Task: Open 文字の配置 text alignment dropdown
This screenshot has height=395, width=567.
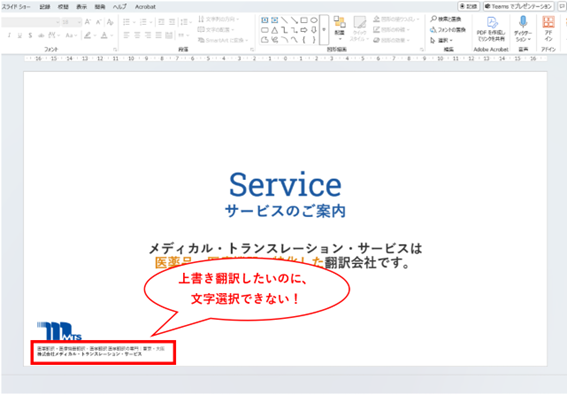Action: (216, 30)
